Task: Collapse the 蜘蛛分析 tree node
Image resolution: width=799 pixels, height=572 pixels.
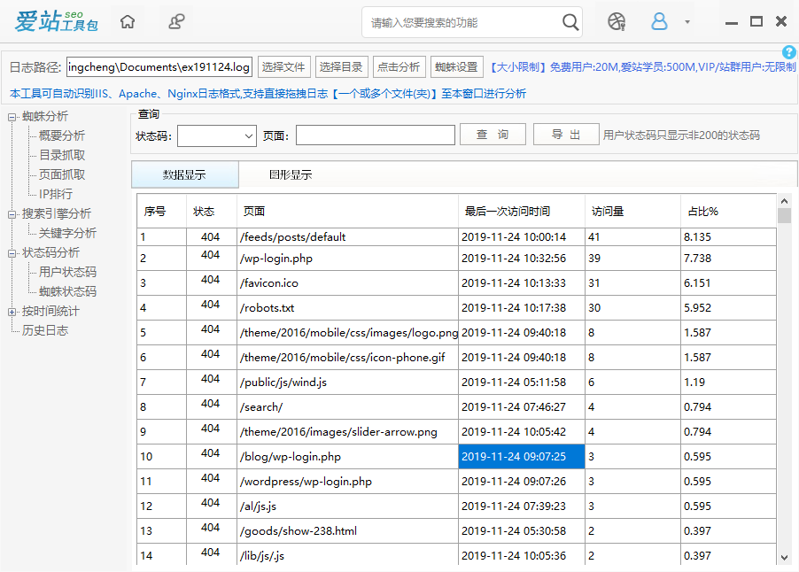Action: [x=12, y=117]
